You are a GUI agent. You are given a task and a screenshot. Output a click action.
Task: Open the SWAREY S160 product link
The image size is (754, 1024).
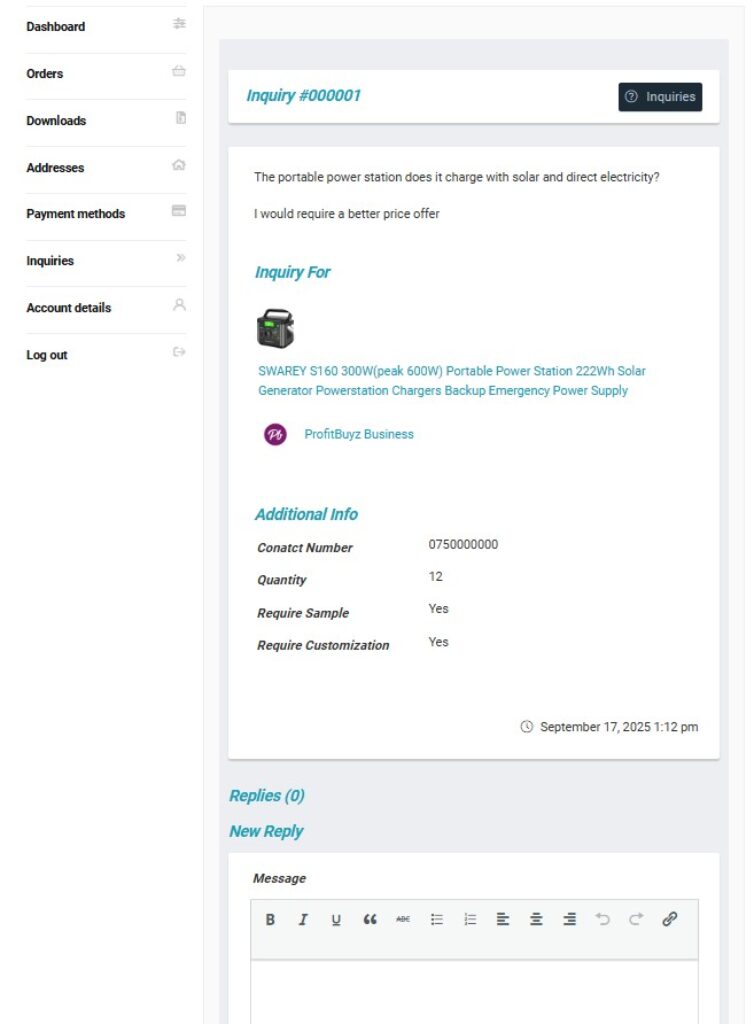tap(451, 381)
